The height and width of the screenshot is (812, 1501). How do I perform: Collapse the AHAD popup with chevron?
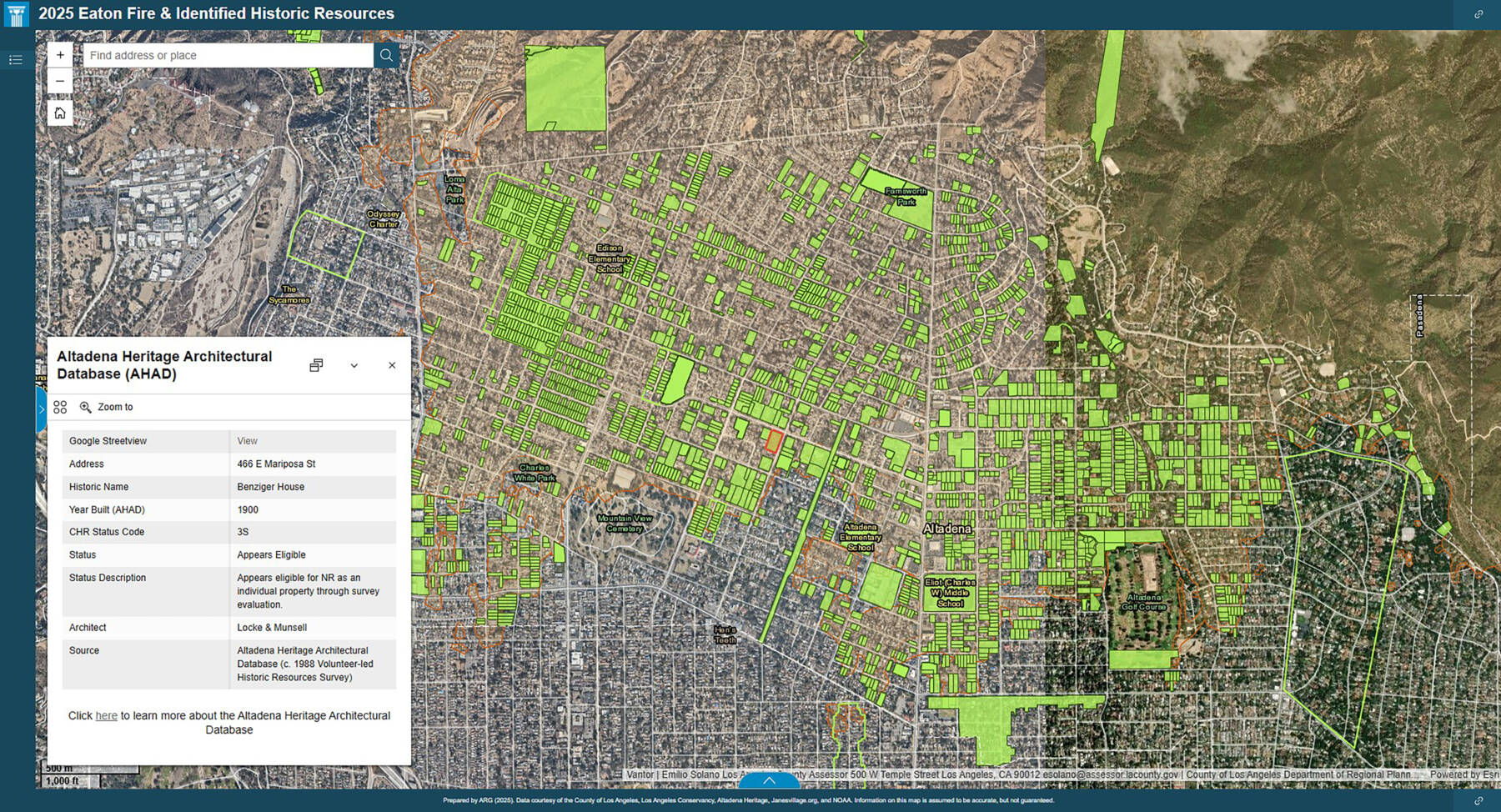point(354,365)
